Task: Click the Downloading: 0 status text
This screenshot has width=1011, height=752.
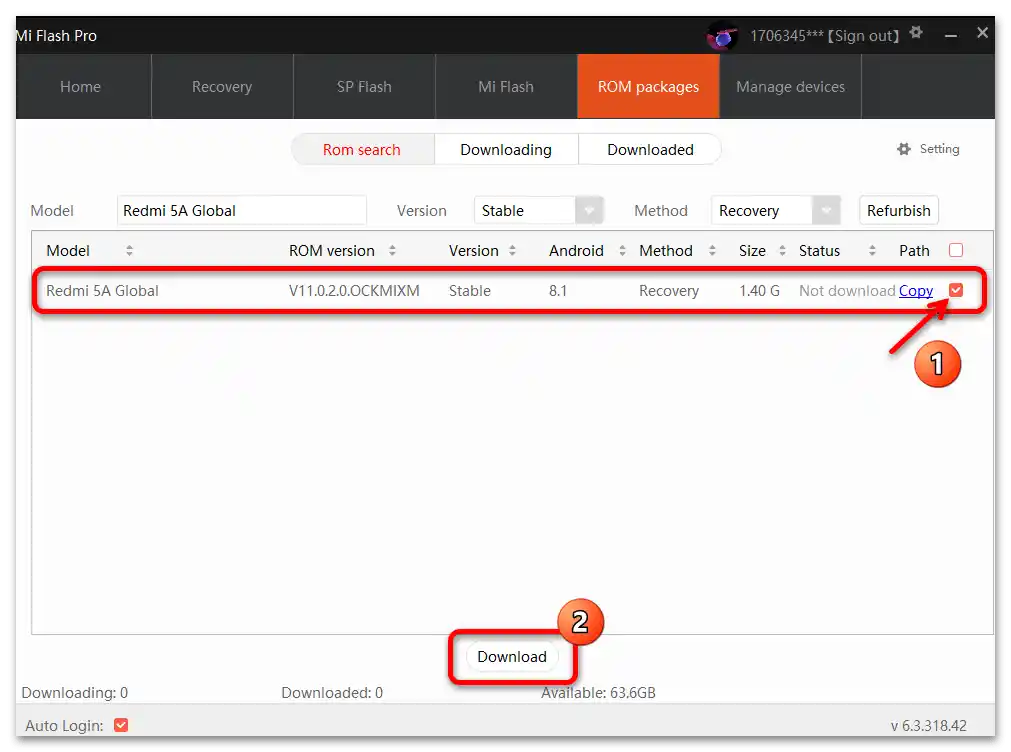Action: tap(75, 693)
